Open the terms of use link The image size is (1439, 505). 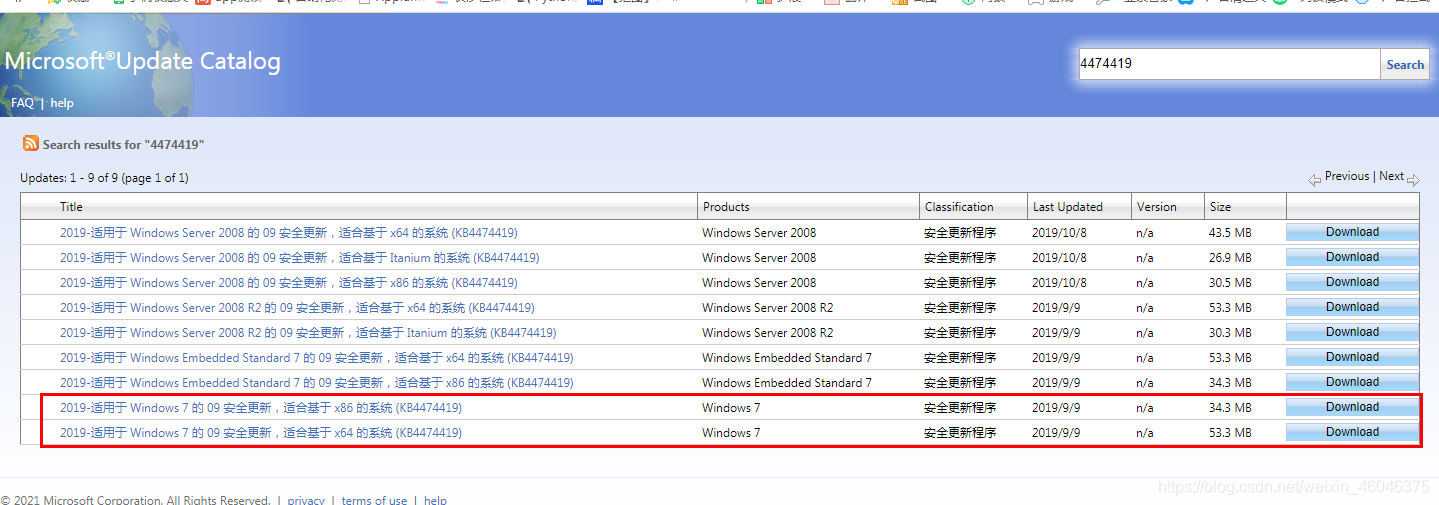[x=374, y=500]
